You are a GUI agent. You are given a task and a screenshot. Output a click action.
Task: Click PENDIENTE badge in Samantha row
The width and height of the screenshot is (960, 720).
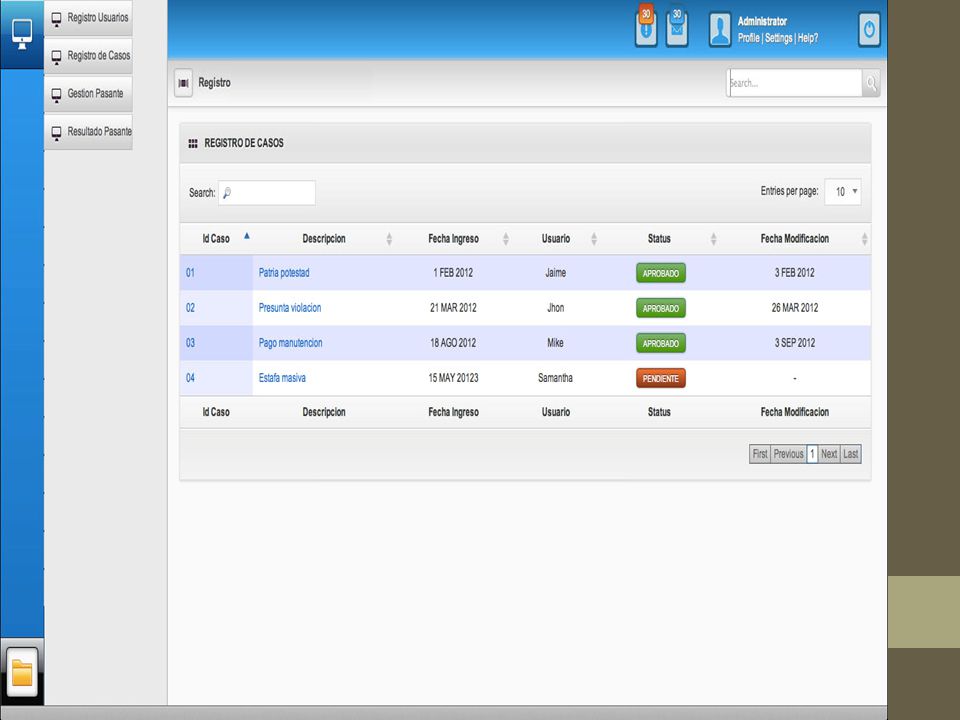pyautogui.click(x=661, y=378)
